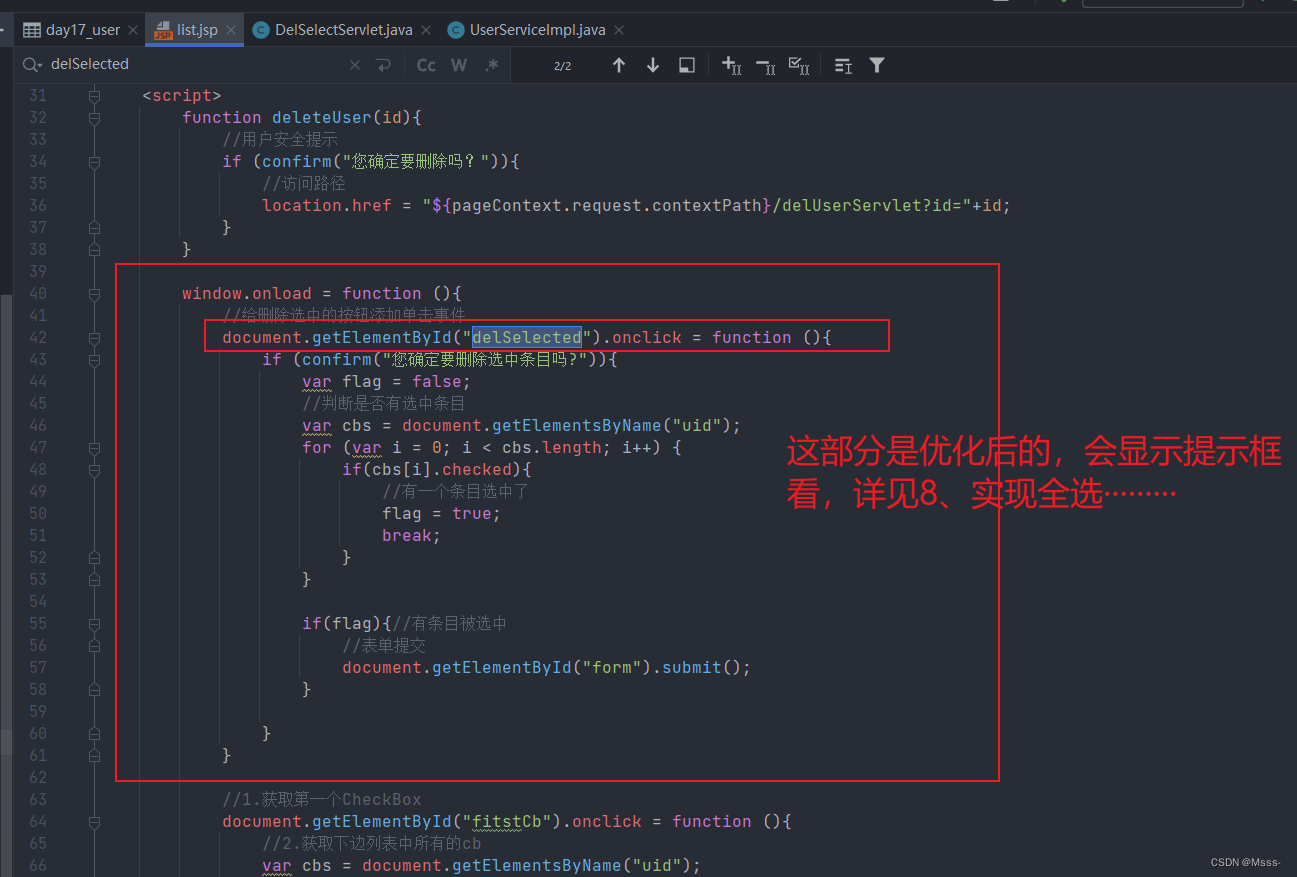Click line number 42 in gutter
Screen dimensions: 1297x877
tap(37, 338)
